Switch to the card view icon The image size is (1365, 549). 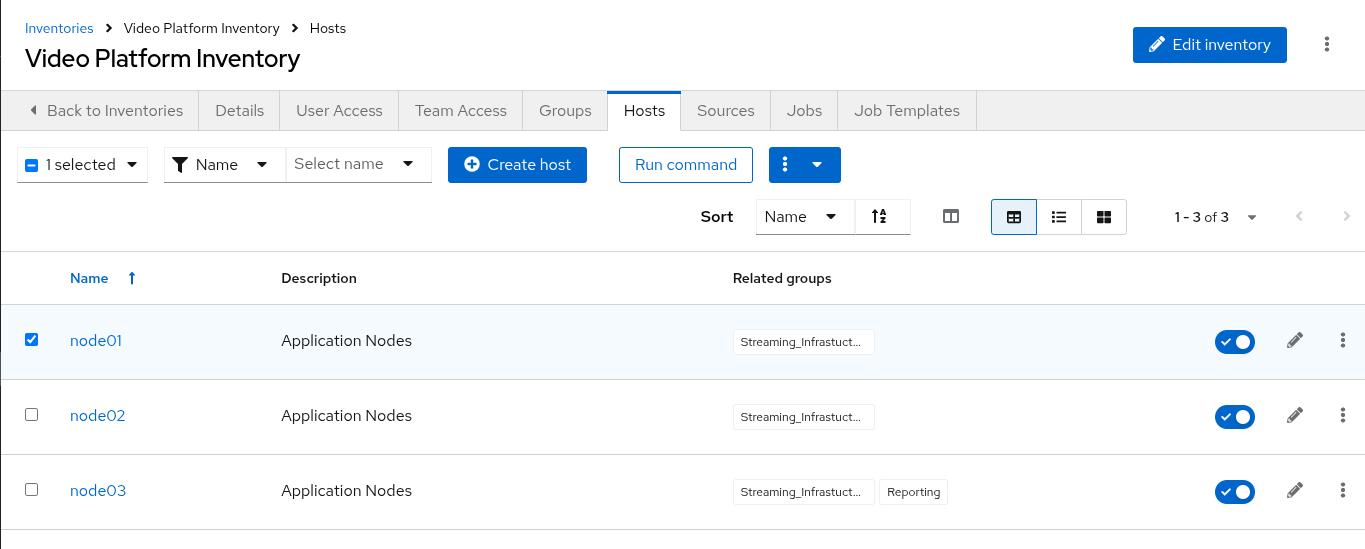1104,217
